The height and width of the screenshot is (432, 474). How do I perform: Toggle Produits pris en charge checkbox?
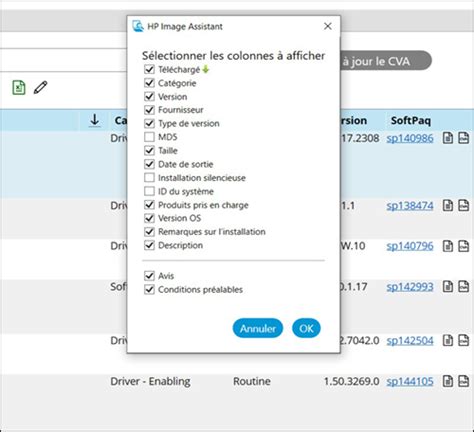click(x=149, y=205)
